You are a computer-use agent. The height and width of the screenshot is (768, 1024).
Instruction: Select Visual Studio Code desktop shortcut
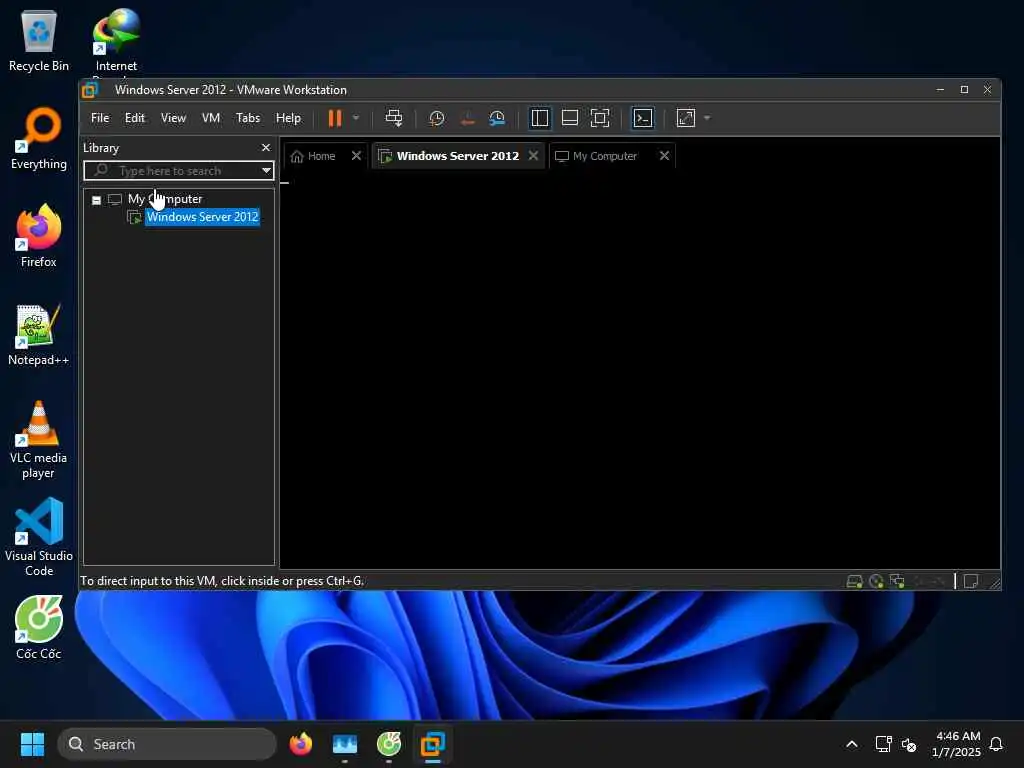[39, 537]
